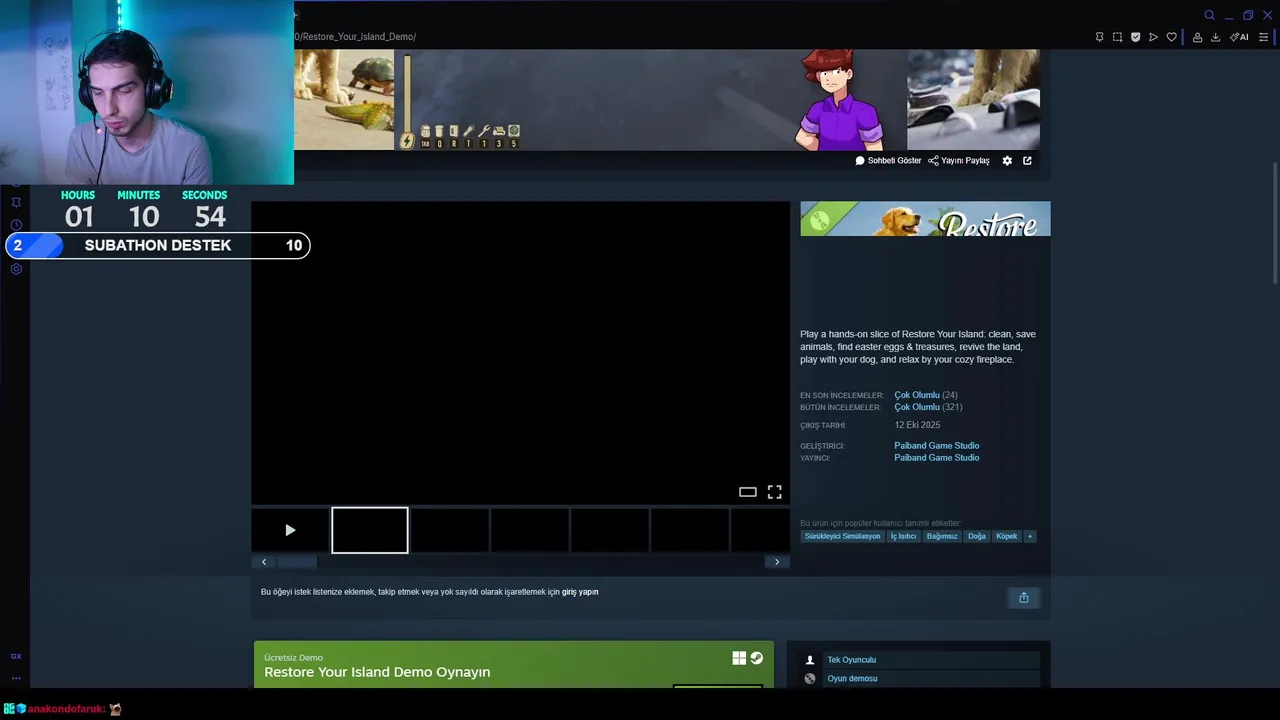This screenshot has width=1280, height=720.
Task: Open the sidebar three-dots more menu
Action: tap(16, 678)
